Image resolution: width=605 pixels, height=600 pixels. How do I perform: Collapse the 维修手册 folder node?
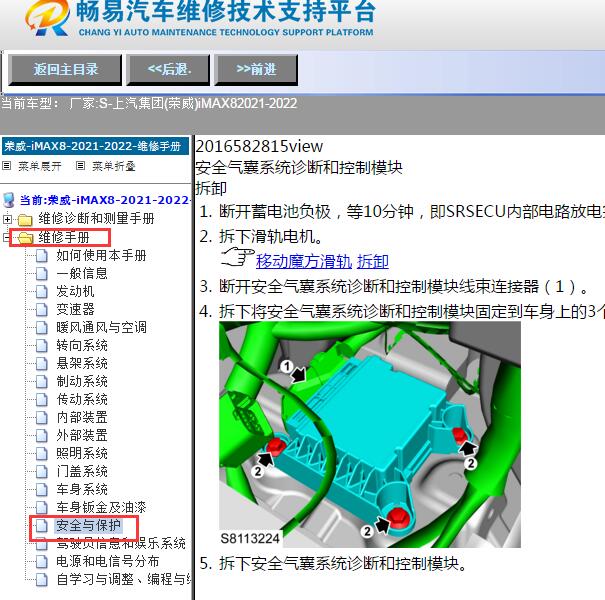coord(5,237)
